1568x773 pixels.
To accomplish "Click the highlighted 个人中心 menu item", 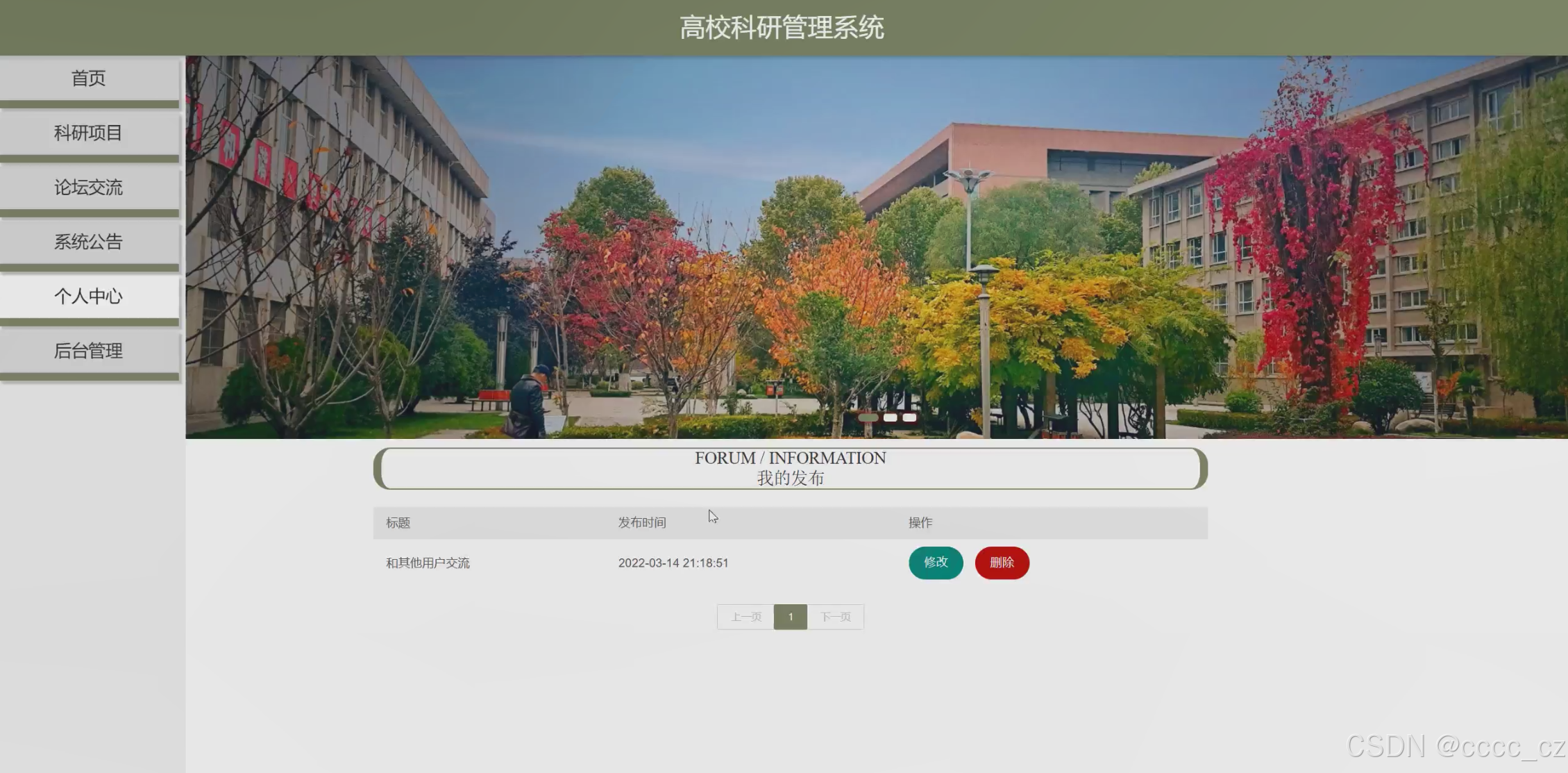I will click(89, 297).
